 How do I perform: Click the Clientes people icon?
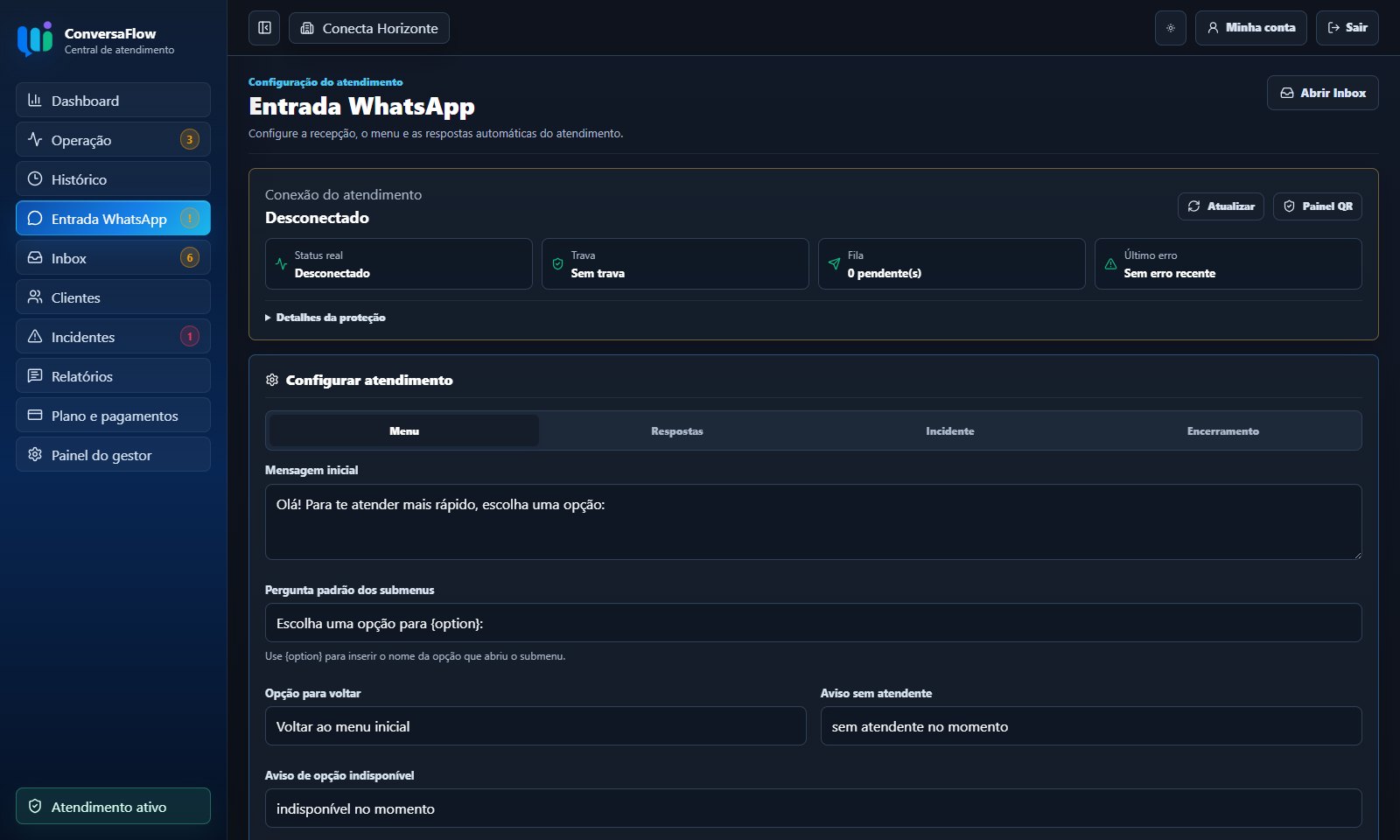coord(35,297)
